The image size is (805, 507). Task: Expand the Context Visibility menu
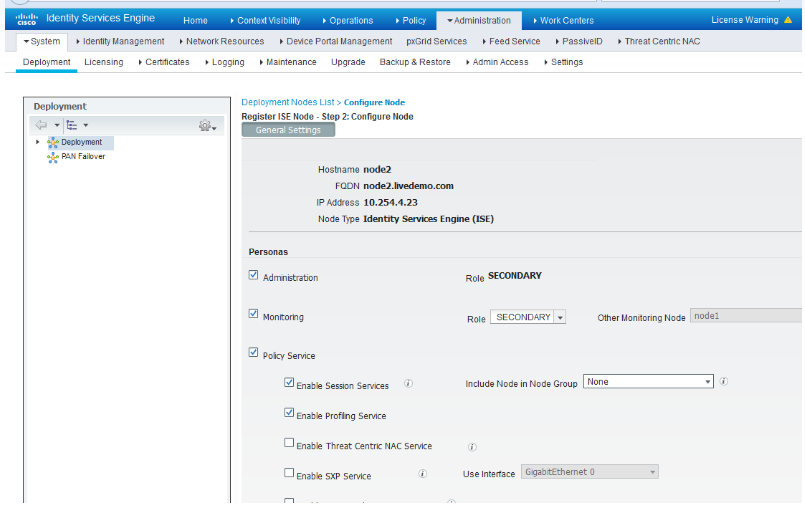(265, 21)
